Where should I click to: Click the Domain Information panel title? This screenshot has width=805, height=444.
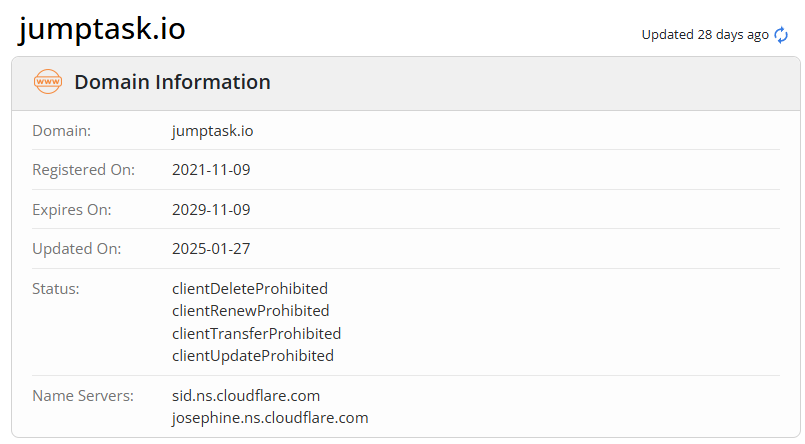coord(172,82)
